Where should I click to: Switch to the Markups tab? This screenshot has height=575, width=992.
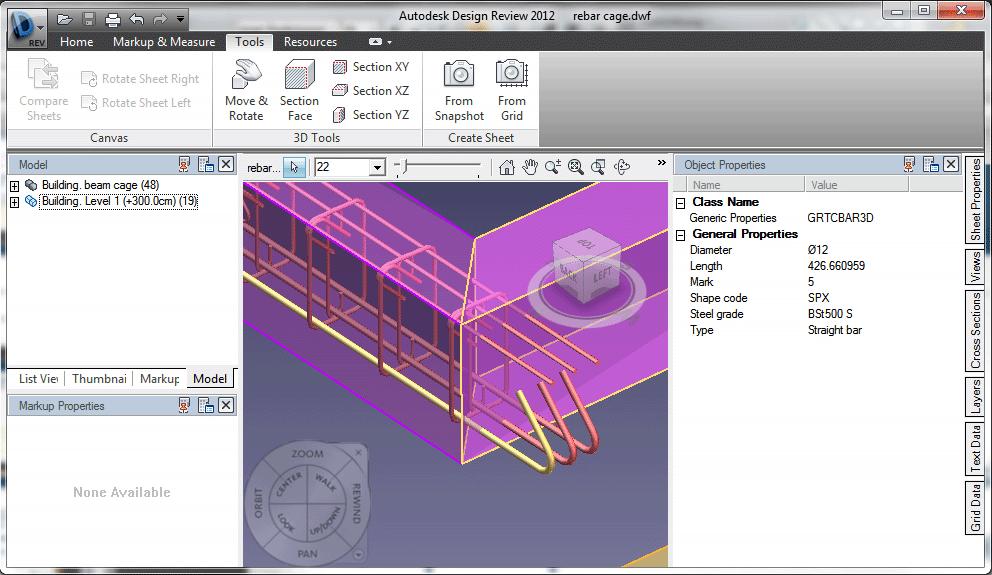(159, 378)
